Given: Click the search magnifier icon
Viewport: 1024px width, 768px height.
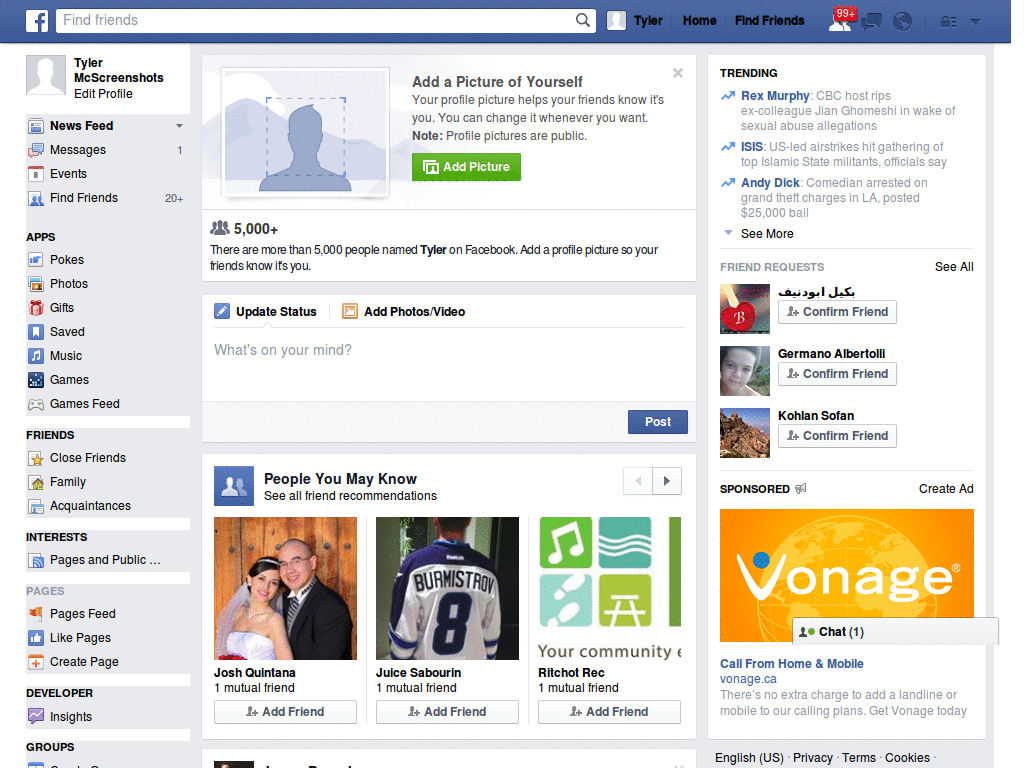Looking at the screenshot, I should tap(583, 20).
